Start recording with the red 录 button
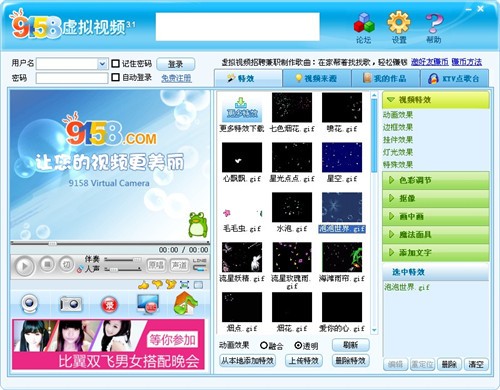Image resolution: width=500 pixels, height=390 pixels. tap(110, 305)
